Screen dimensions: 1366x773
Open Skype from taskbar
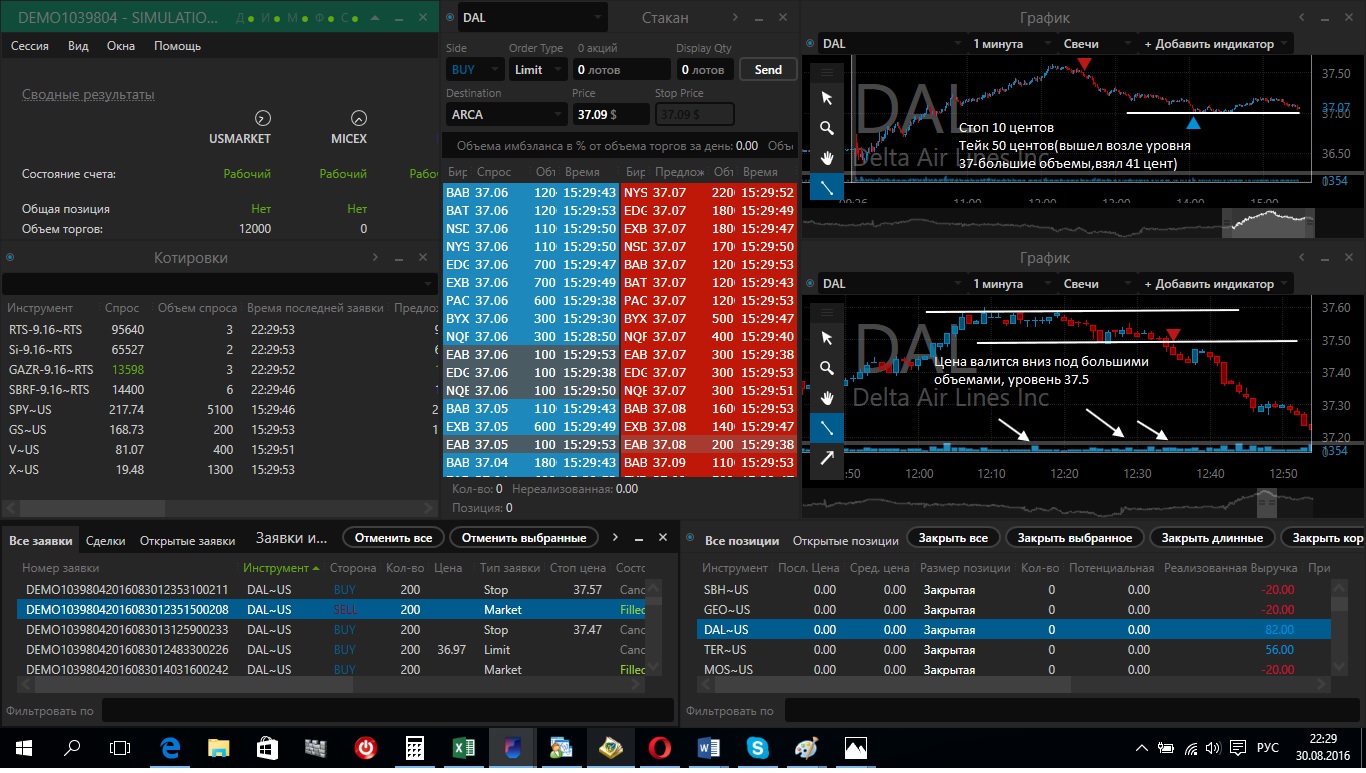click(x=757, y=748)
